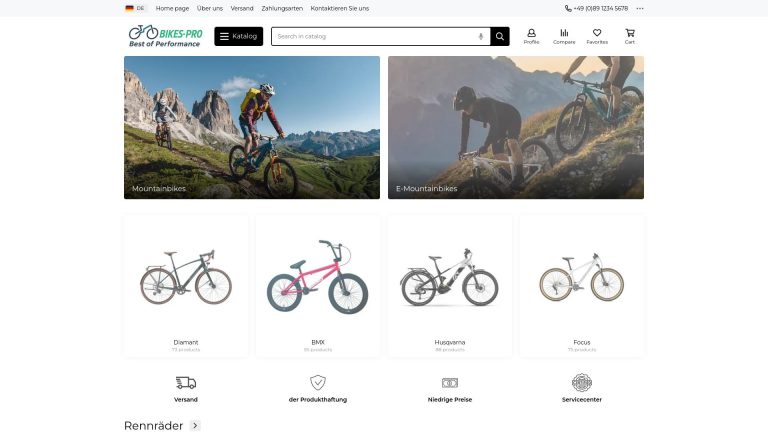Open Zahlungsarten in top menu

coord(282,8)
